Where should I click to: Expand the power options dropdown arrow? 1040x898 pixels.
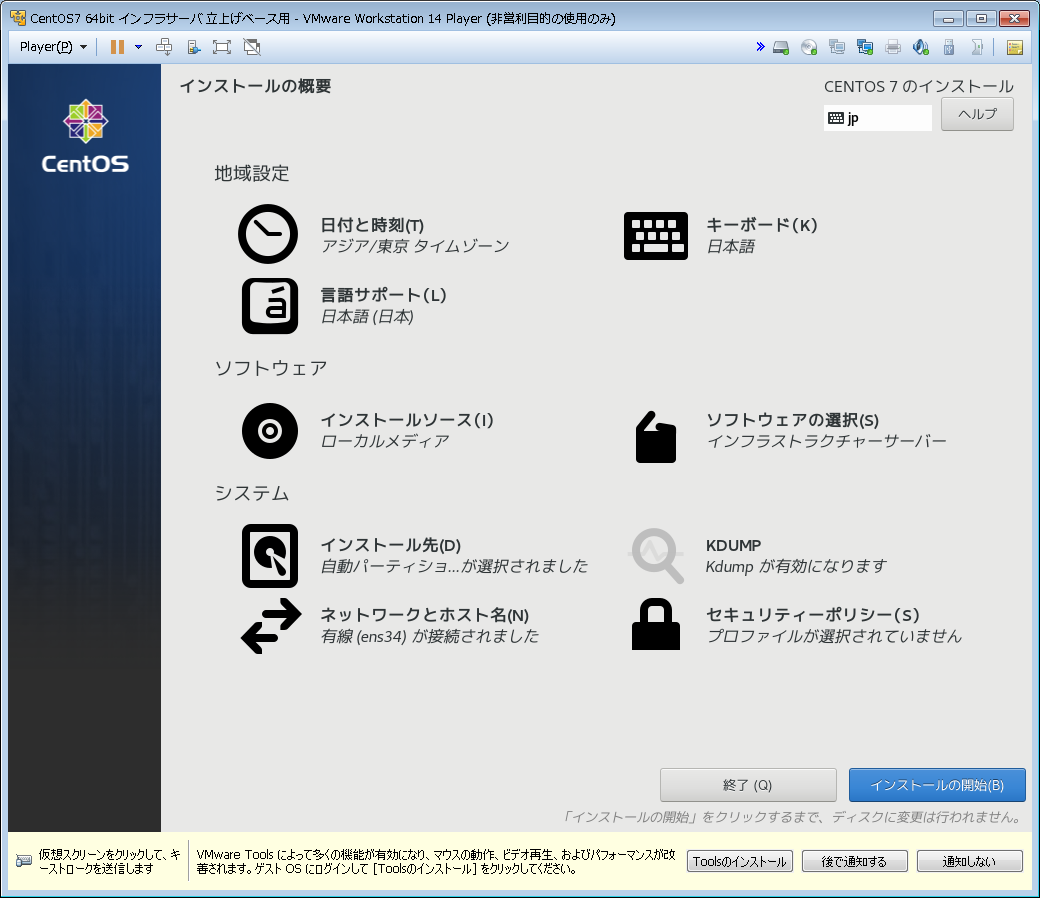pos(138,47)
